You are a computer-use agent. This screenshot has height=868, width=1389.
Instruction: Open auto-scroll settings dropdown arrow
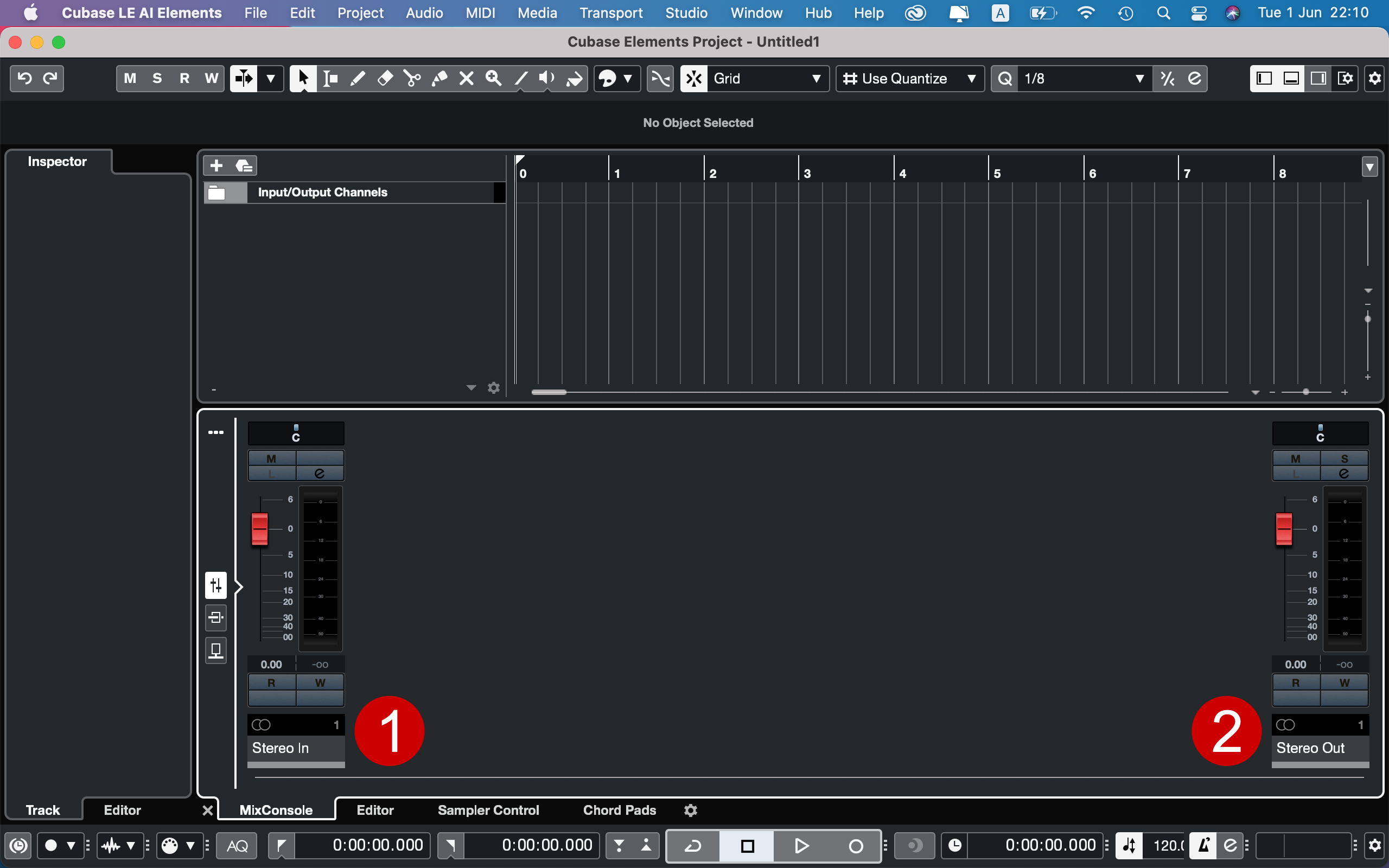[x=270, y=78]
